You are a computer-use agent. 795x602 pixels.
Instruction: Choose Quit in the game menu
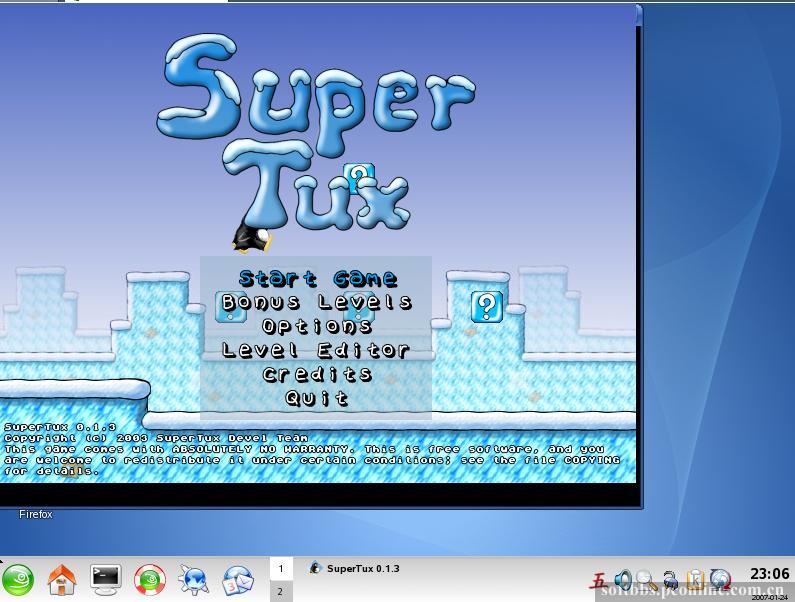(x=316, y=398)
